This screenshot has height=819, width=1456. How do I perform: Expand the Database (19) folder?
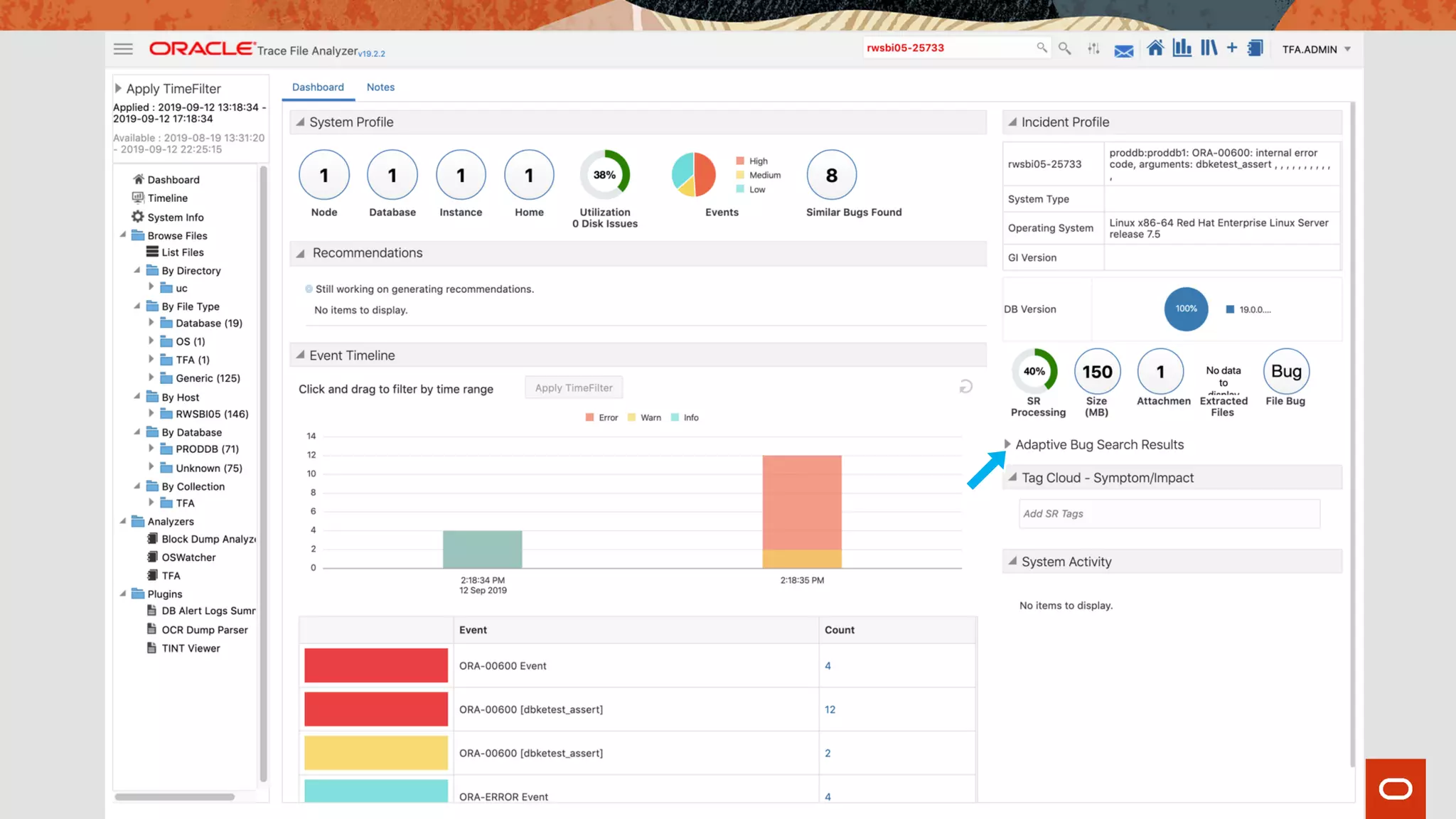click(151, 323)
